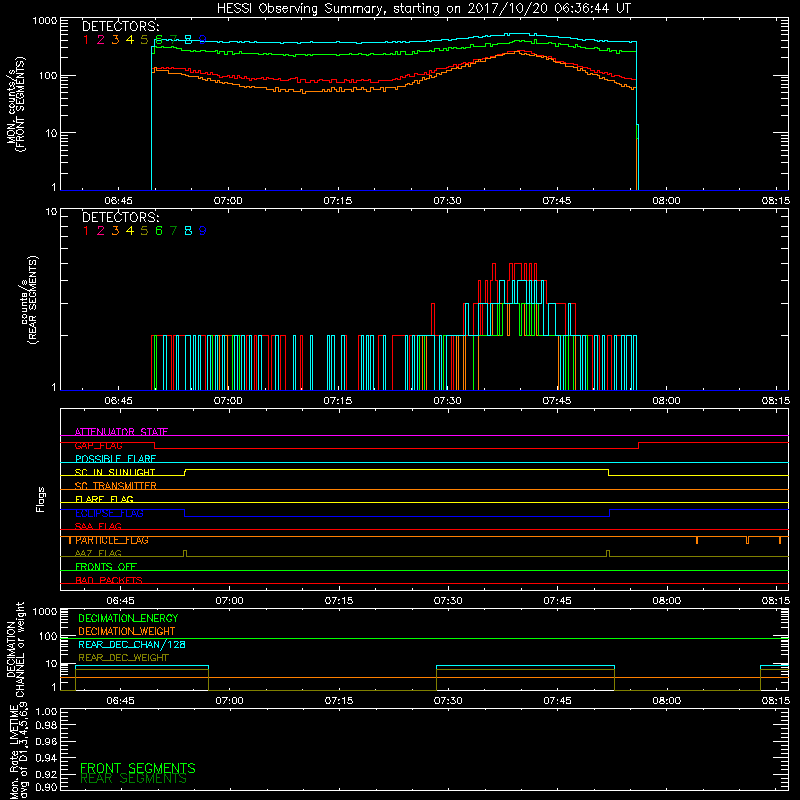Image resolution: width=800 pixels, height=800 pixels.
Task: Select the ECLIPSE_FLAG label
Action: [x=109, y=513]
